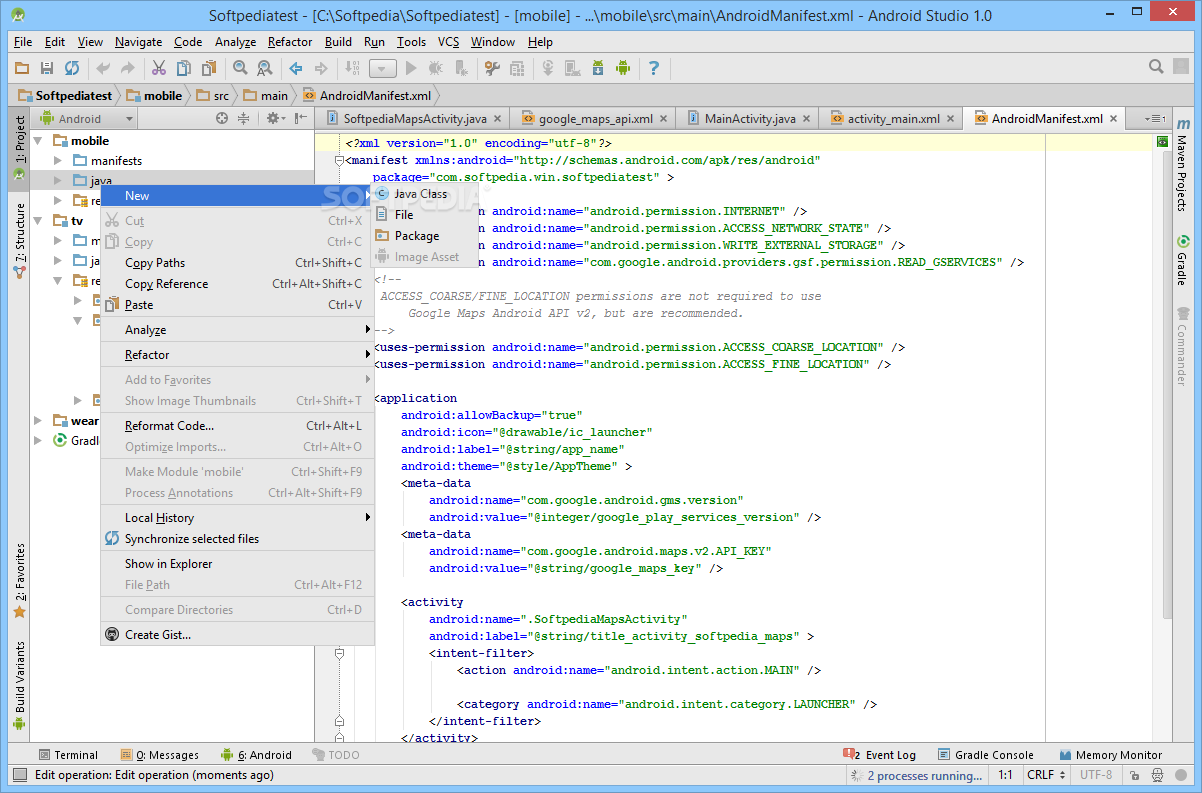Screen dimensions: 1202x793
Task: Toggle the Terminal tool window
Action: coord(68,755)
